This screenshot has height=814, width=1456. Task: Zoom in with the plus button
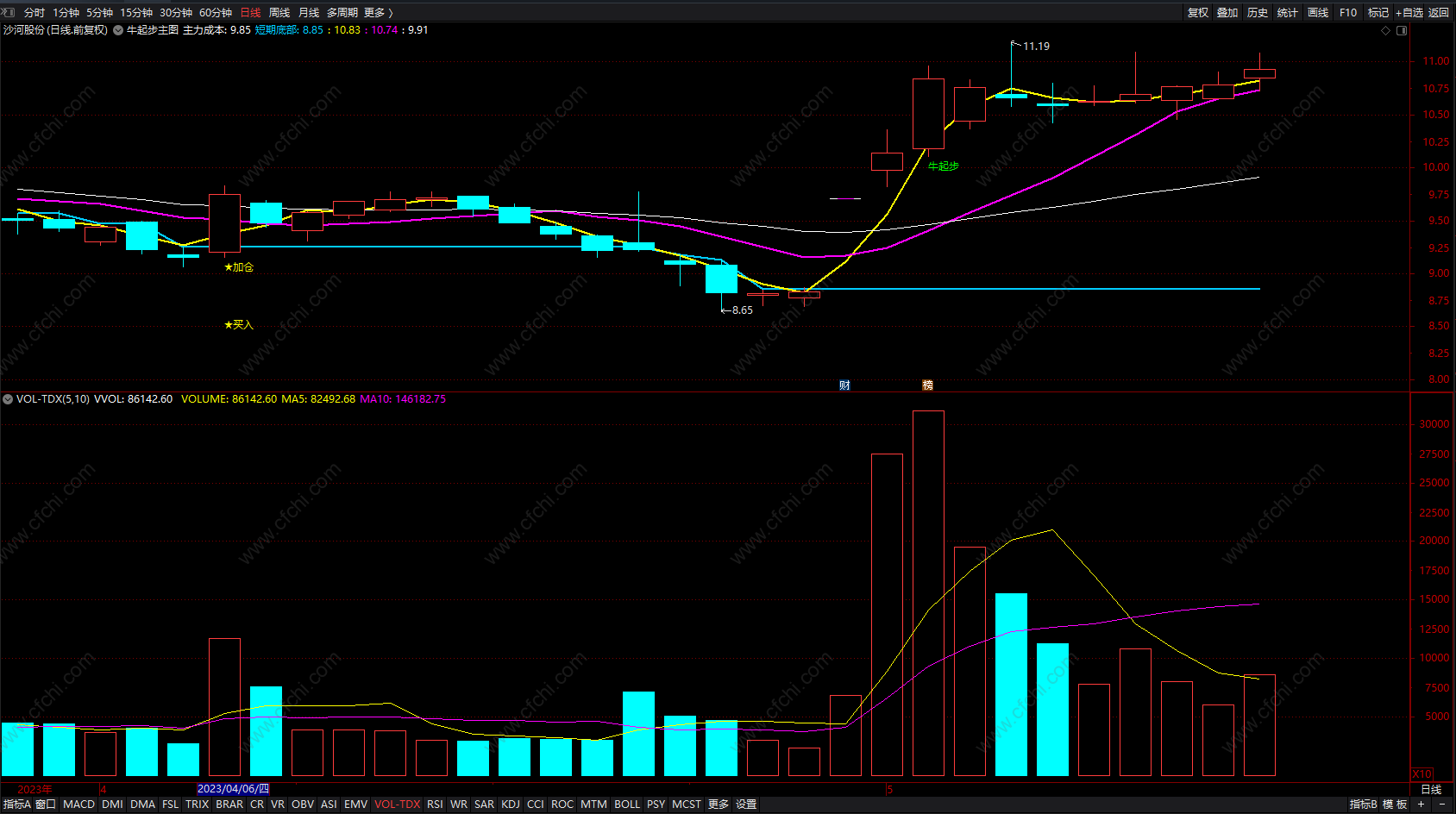coord(1421,804)
